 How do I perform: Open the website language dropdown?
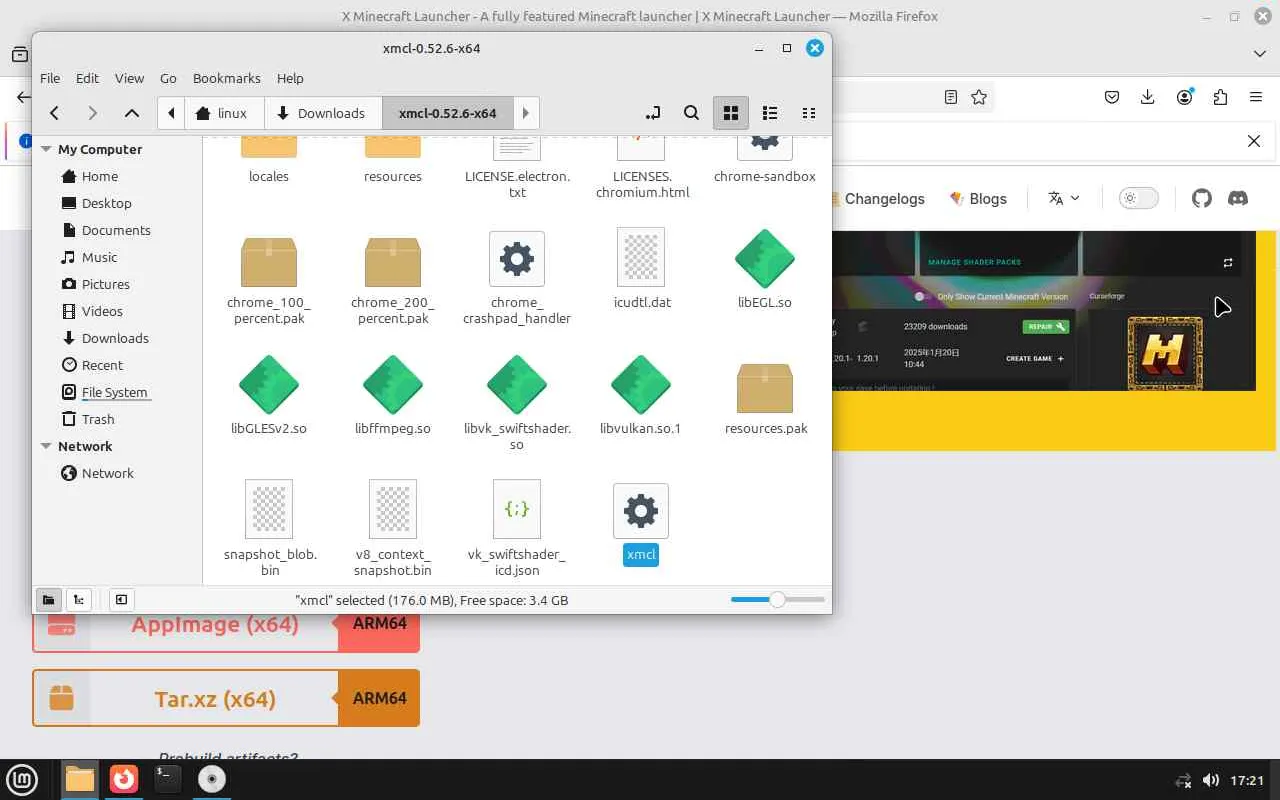pyautogui.click(x=1063, y=198)
